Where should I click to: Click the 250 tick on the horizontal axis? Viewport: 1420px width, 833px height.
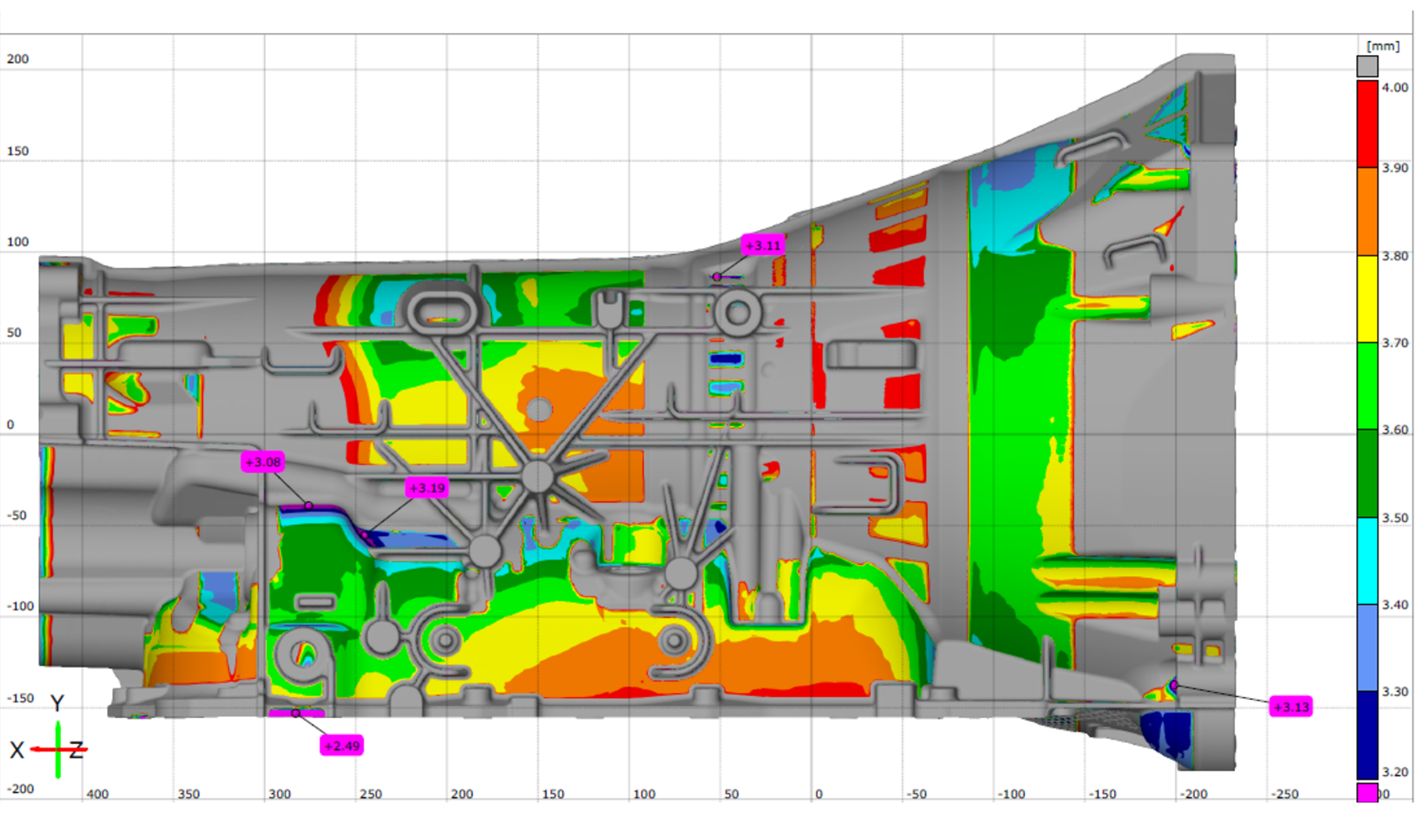370,794
